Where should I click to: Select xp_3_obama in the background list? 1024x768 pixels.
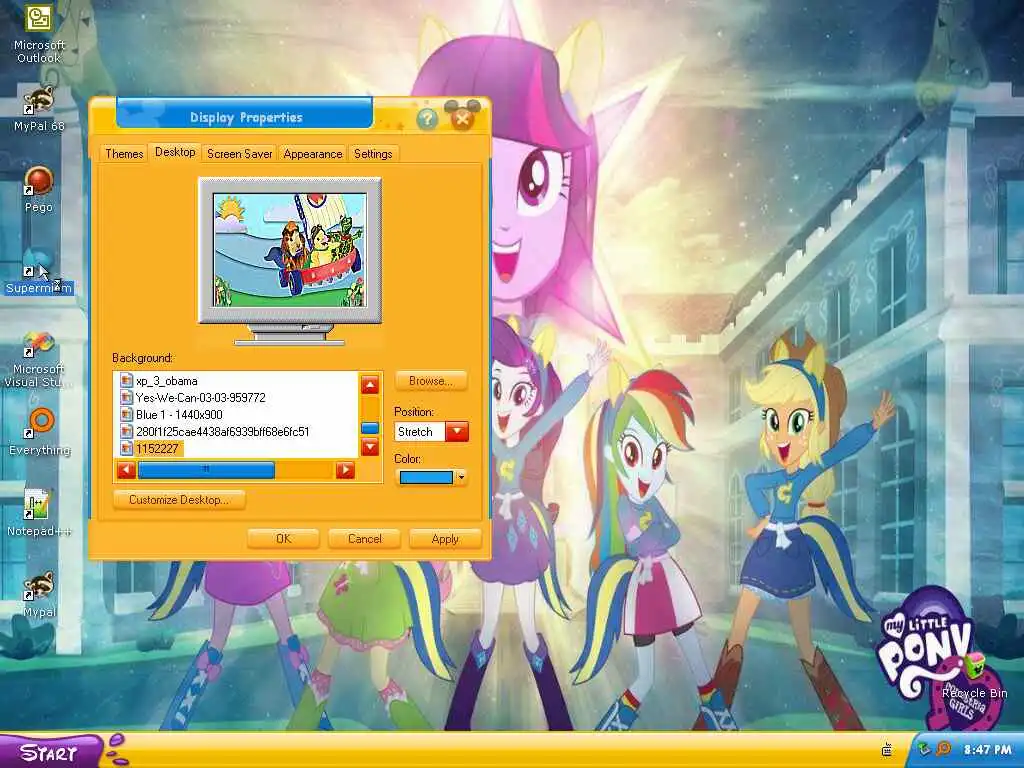click(x=167, y=381)
